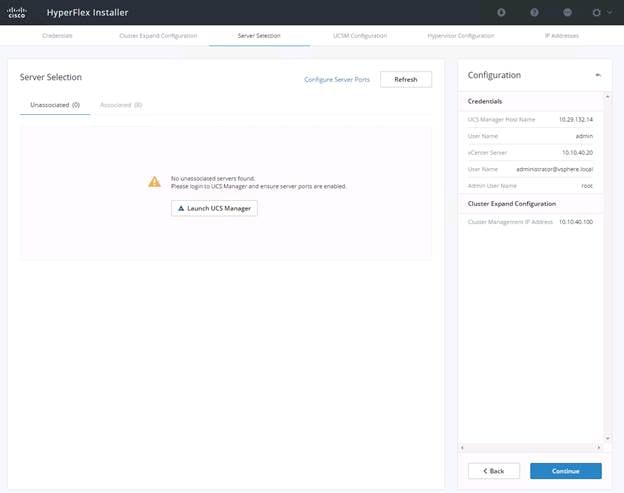Click left arrow of horizontal scrollbar
Image resolution: width=624 pixels, height=493 pixels.
[x=462, y=448]
